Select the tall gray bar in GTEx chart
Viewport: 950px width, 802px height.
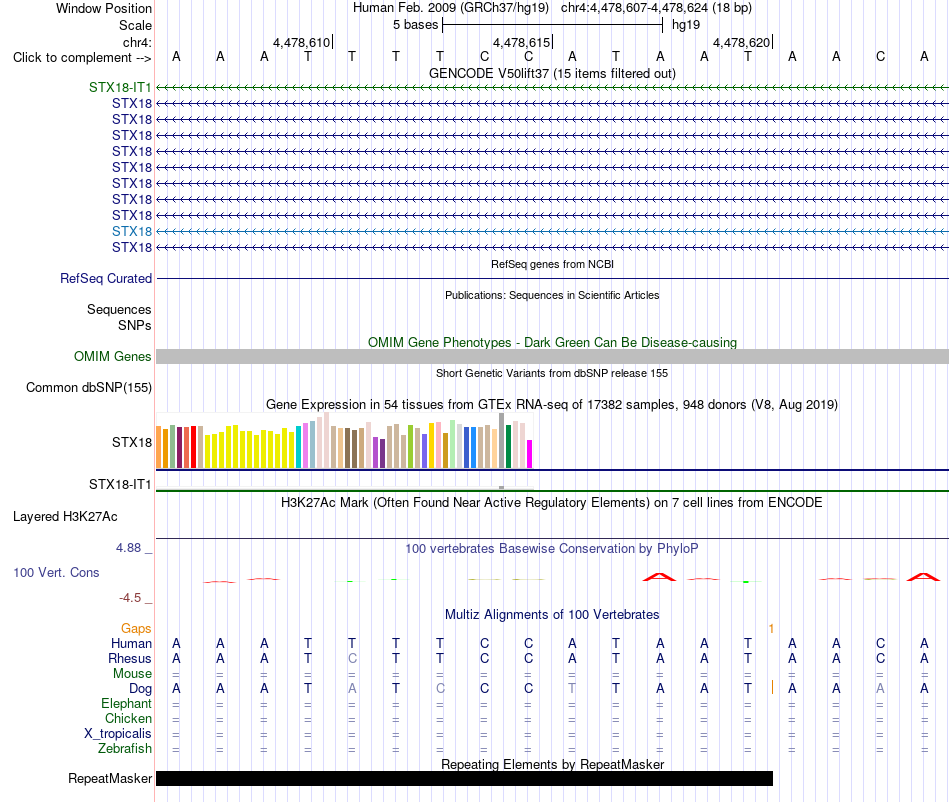[x=501, y=440]
